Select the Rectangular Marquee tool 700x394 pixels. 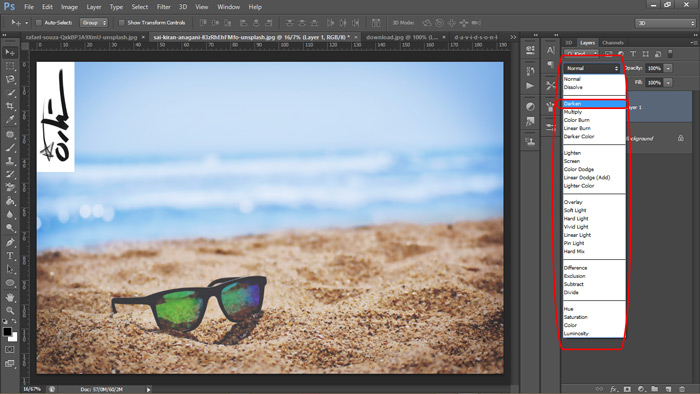[10, 66]
